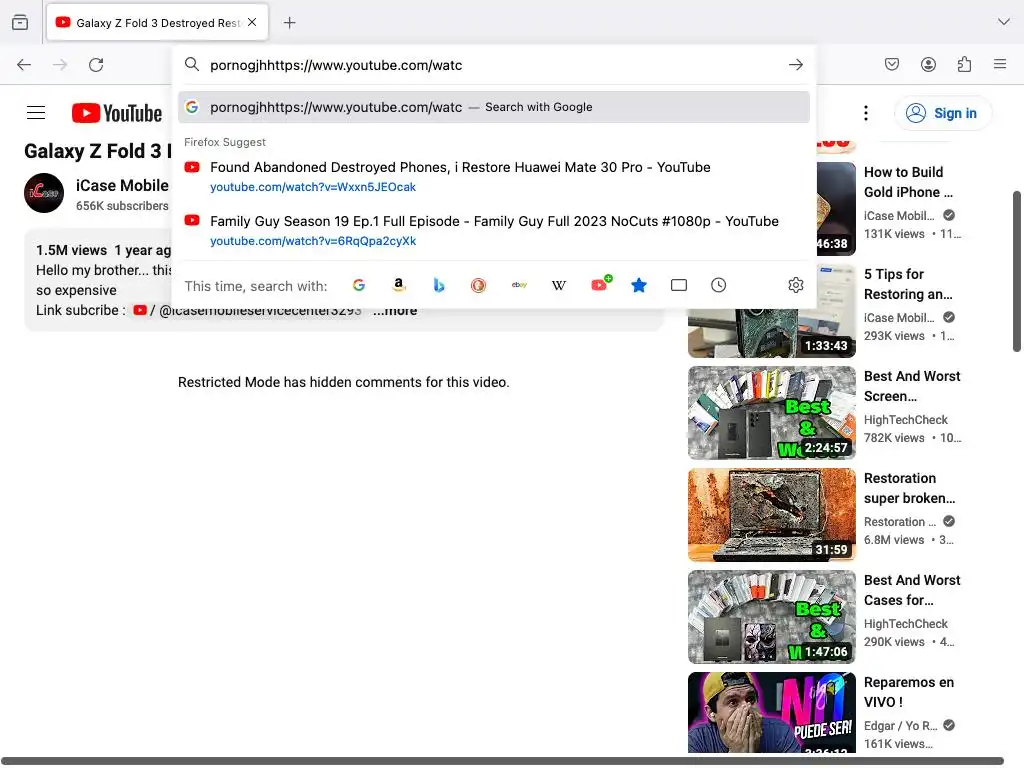Select the Search with Google suggestion
The image size is (1024, 768).
[x=494, y=107]
